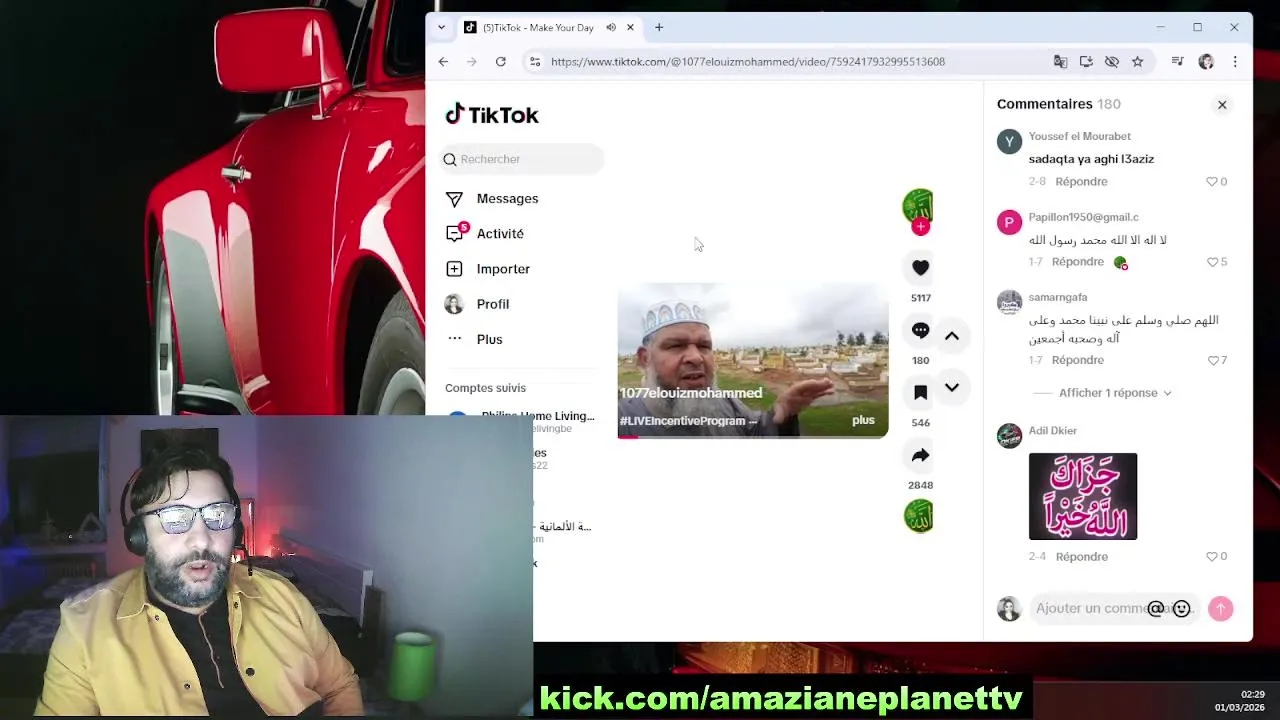Screen dimensions: 1280x720
Task: Open 1077elouizmohammed username on video
Action: (x=691, y=393)
